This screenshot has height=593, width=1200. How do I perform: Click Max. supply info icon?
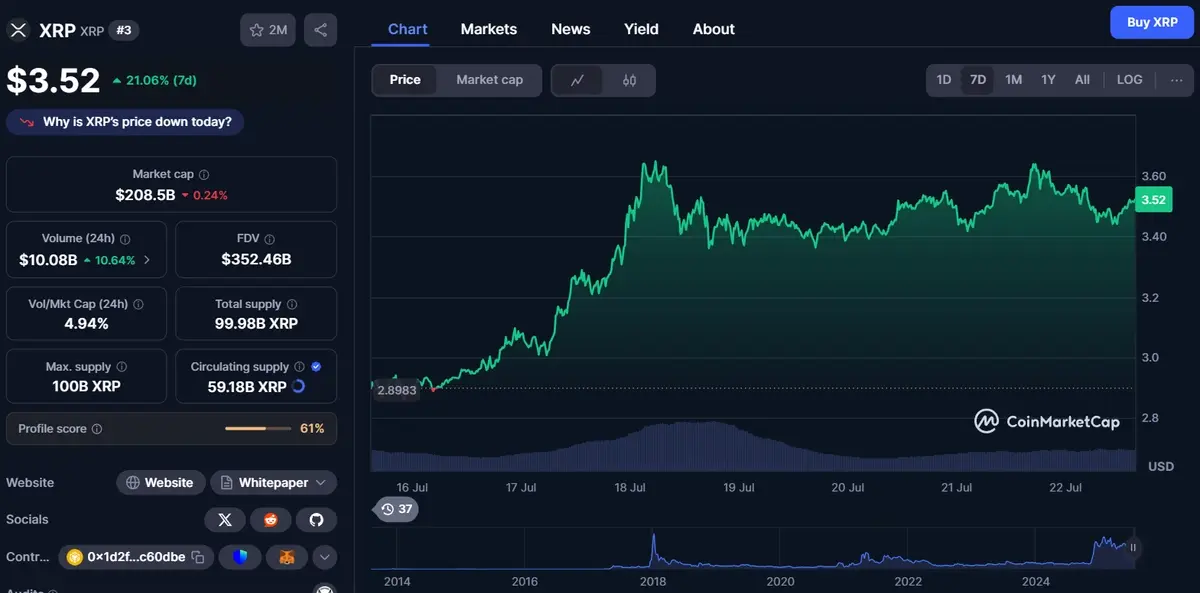coord(121,367)
